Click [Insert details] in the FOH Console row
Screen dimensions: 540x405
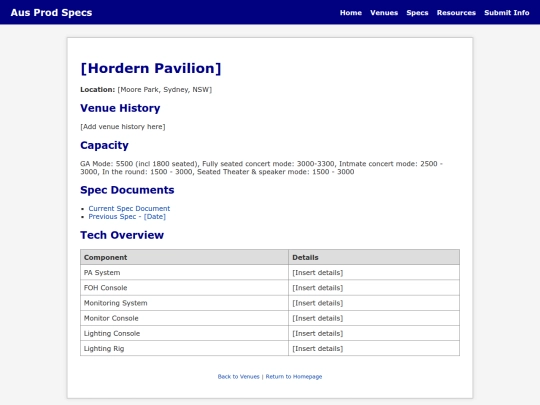pos(318,288)
